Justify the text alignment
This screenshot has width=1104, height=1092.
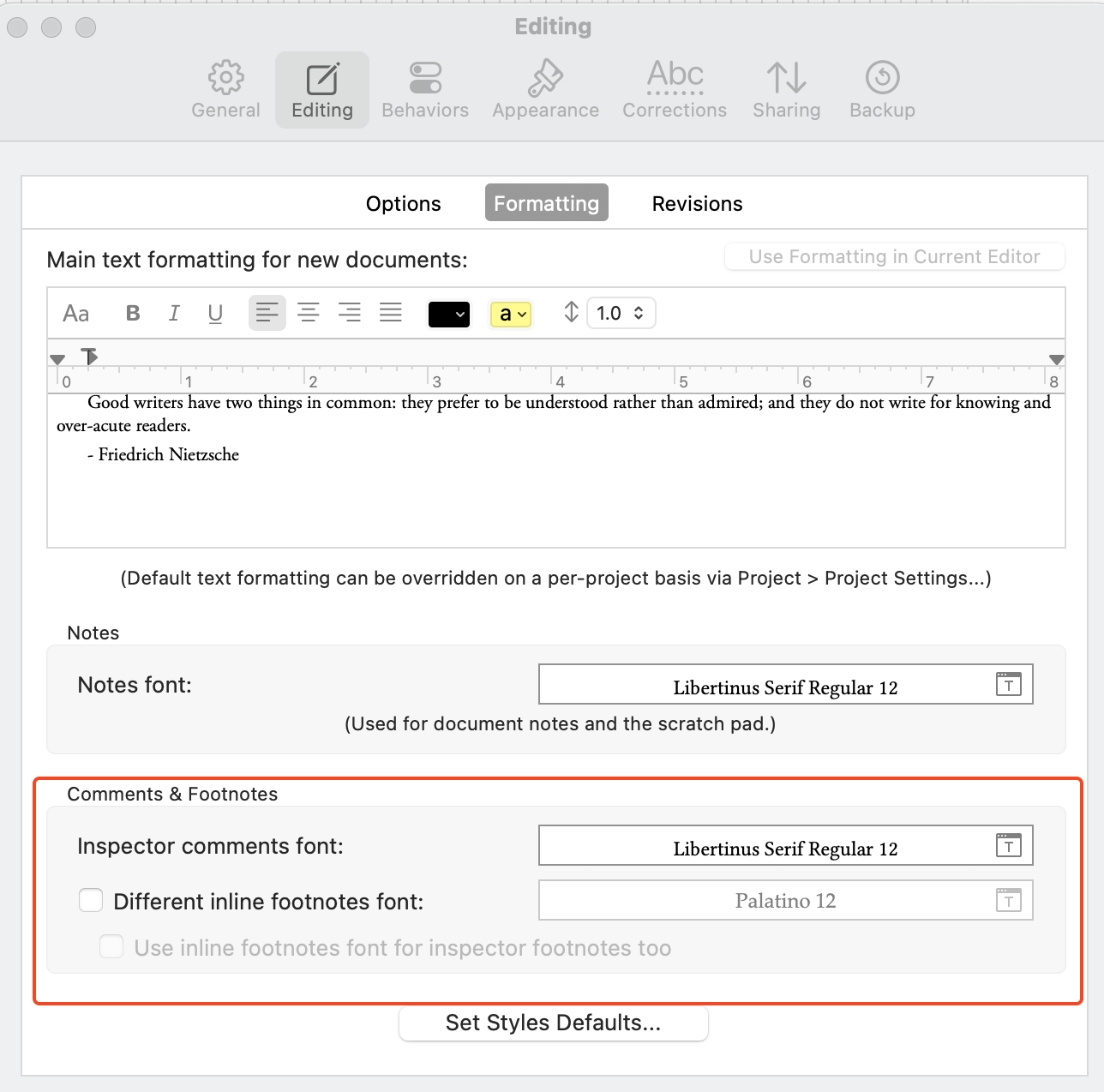click(391, 313)
